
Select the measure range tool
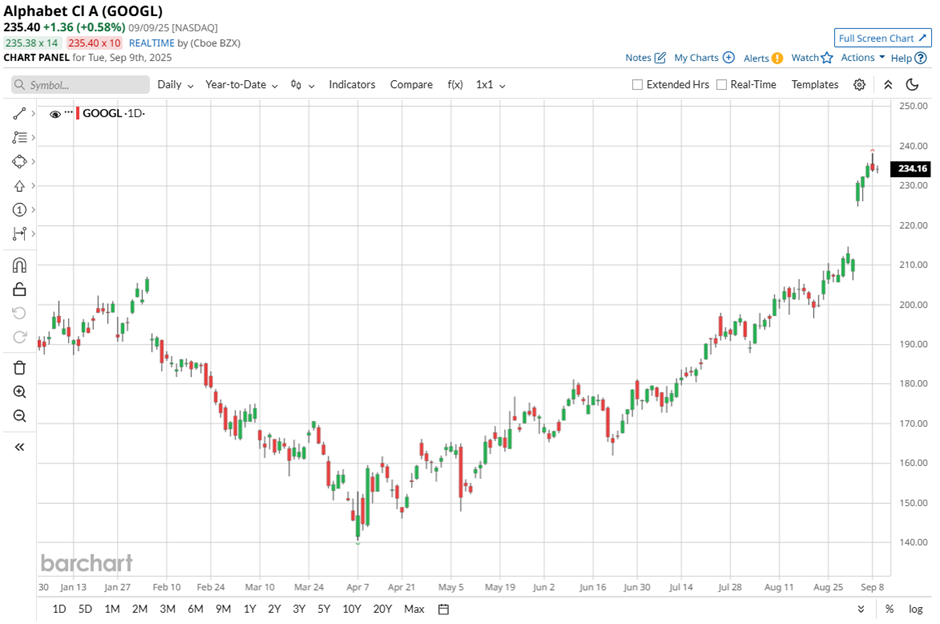[19, 234]
